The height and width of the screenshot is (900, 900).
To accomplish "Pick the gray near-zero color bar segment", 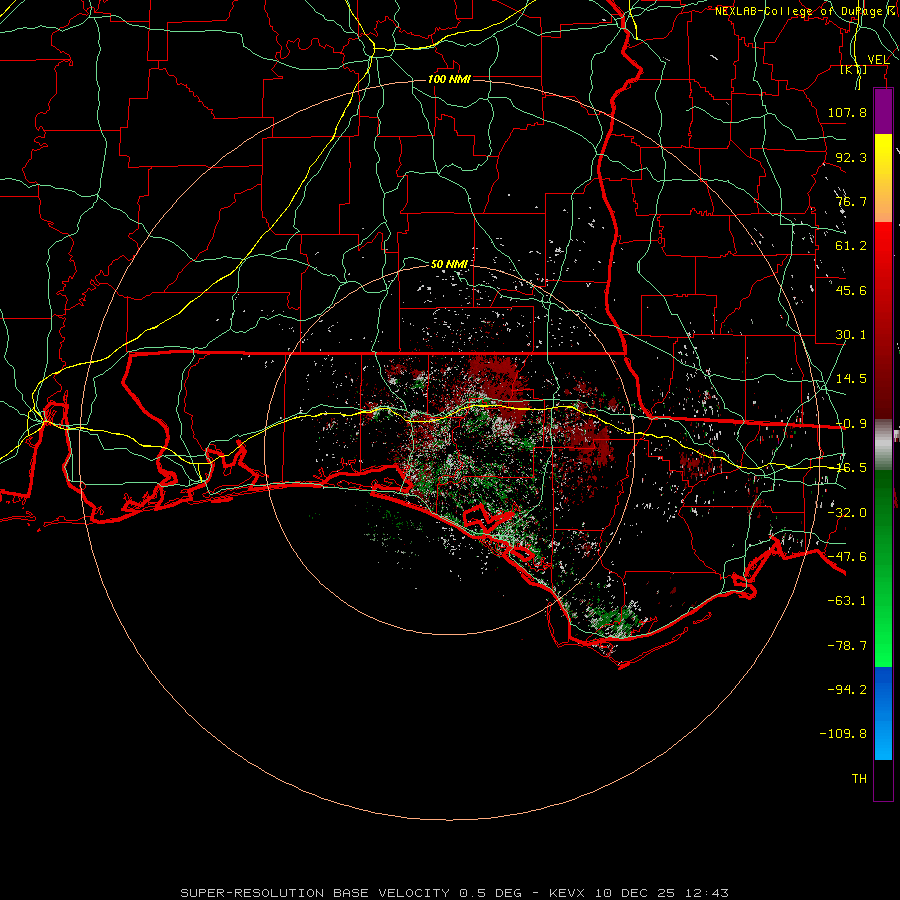I will (883, 445).
